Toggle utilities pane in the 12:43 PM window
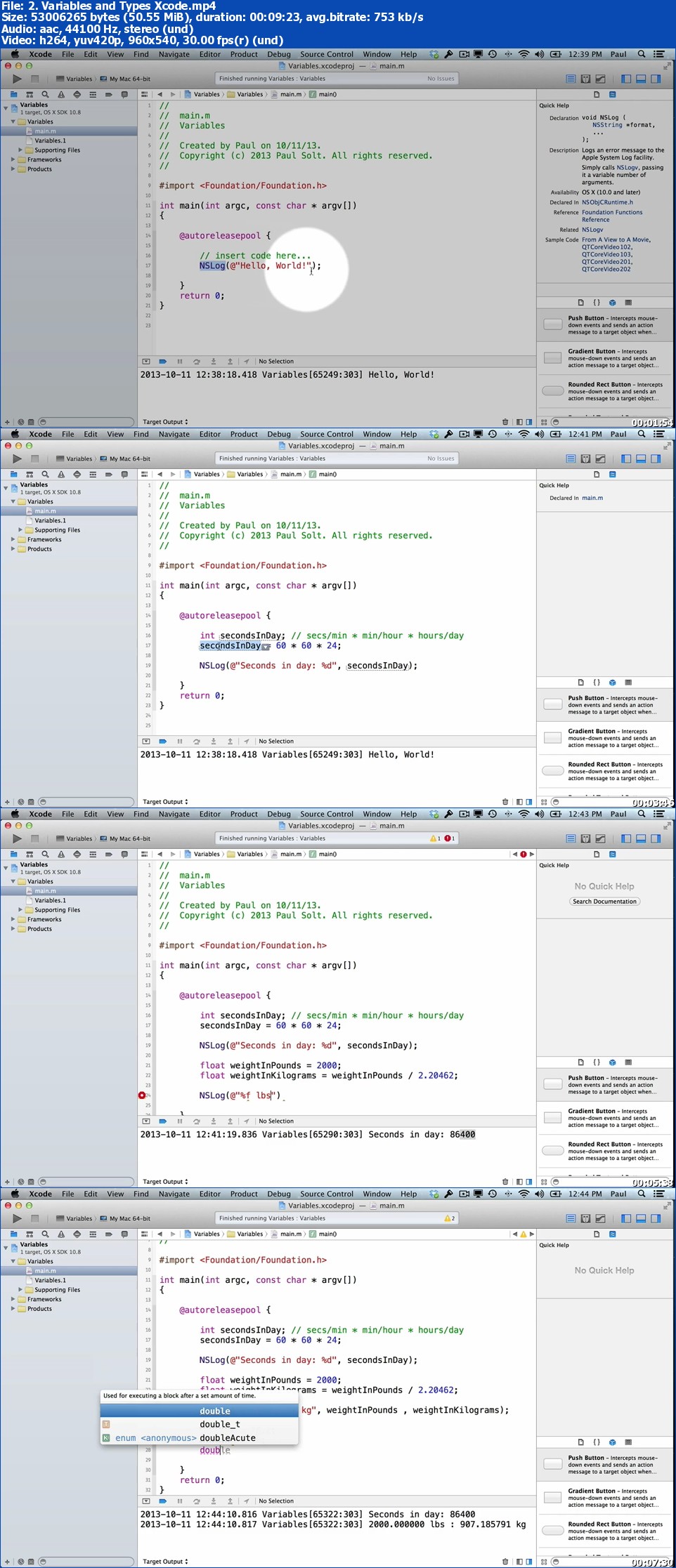The width and height of the screenshot is (676, 1568). point(656,838)
